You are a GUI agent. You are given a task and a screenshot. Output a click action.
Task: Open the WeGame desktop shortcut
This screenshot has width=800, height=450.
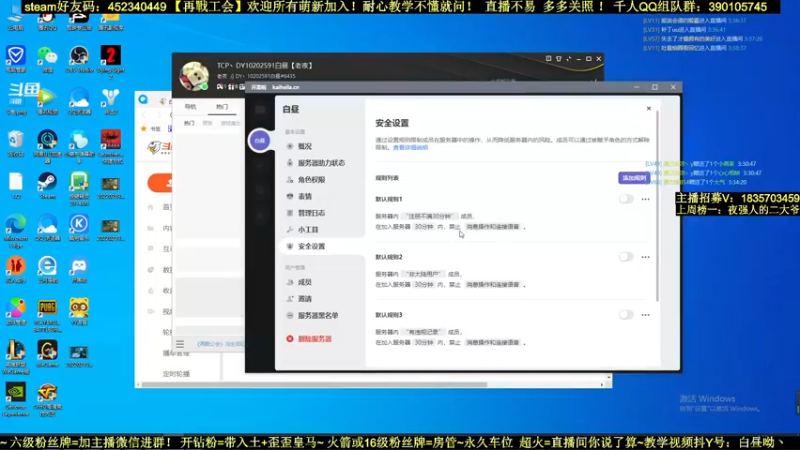coord(47,354)
